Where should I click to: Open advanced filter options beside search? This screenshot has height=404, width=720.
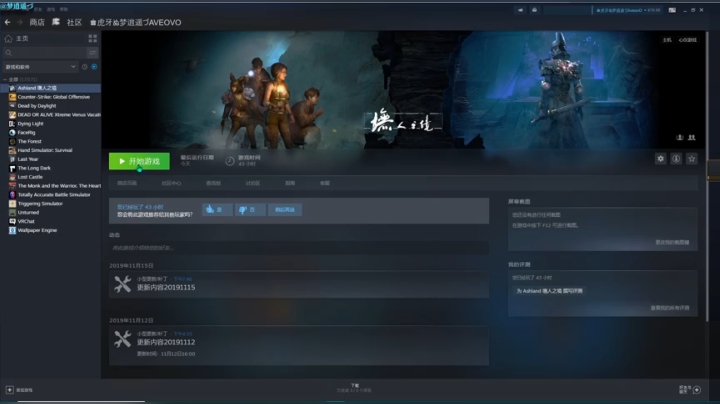pyautogui.click(x=92, y=53)
